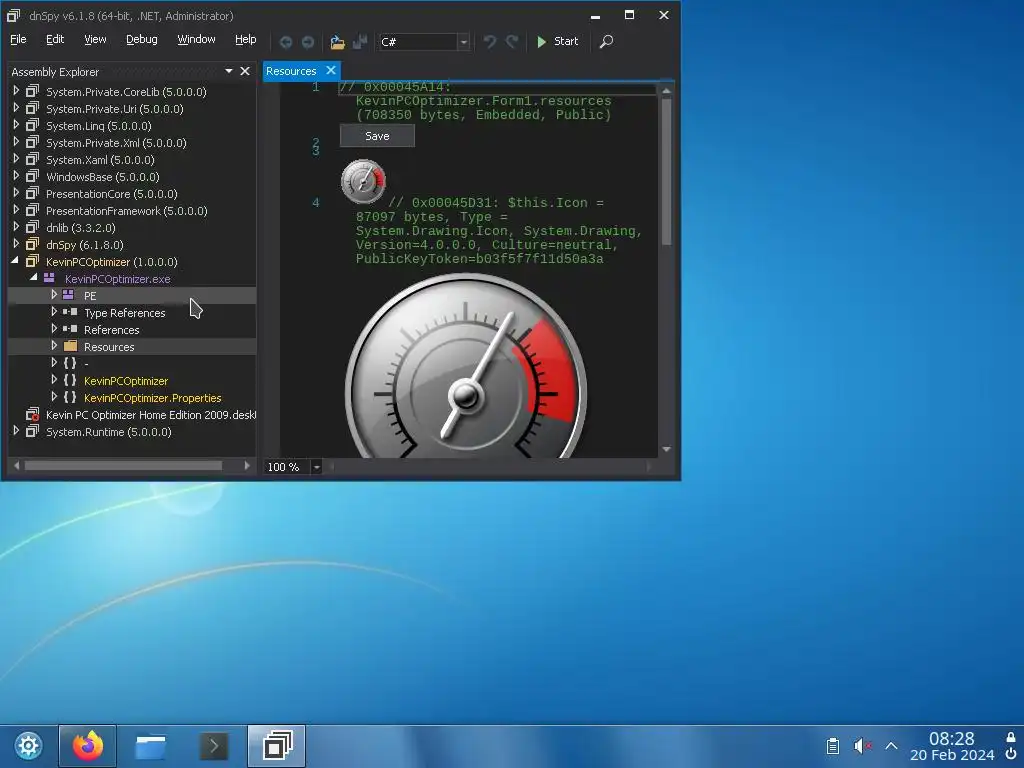Open the File menu

coord(18,39)
